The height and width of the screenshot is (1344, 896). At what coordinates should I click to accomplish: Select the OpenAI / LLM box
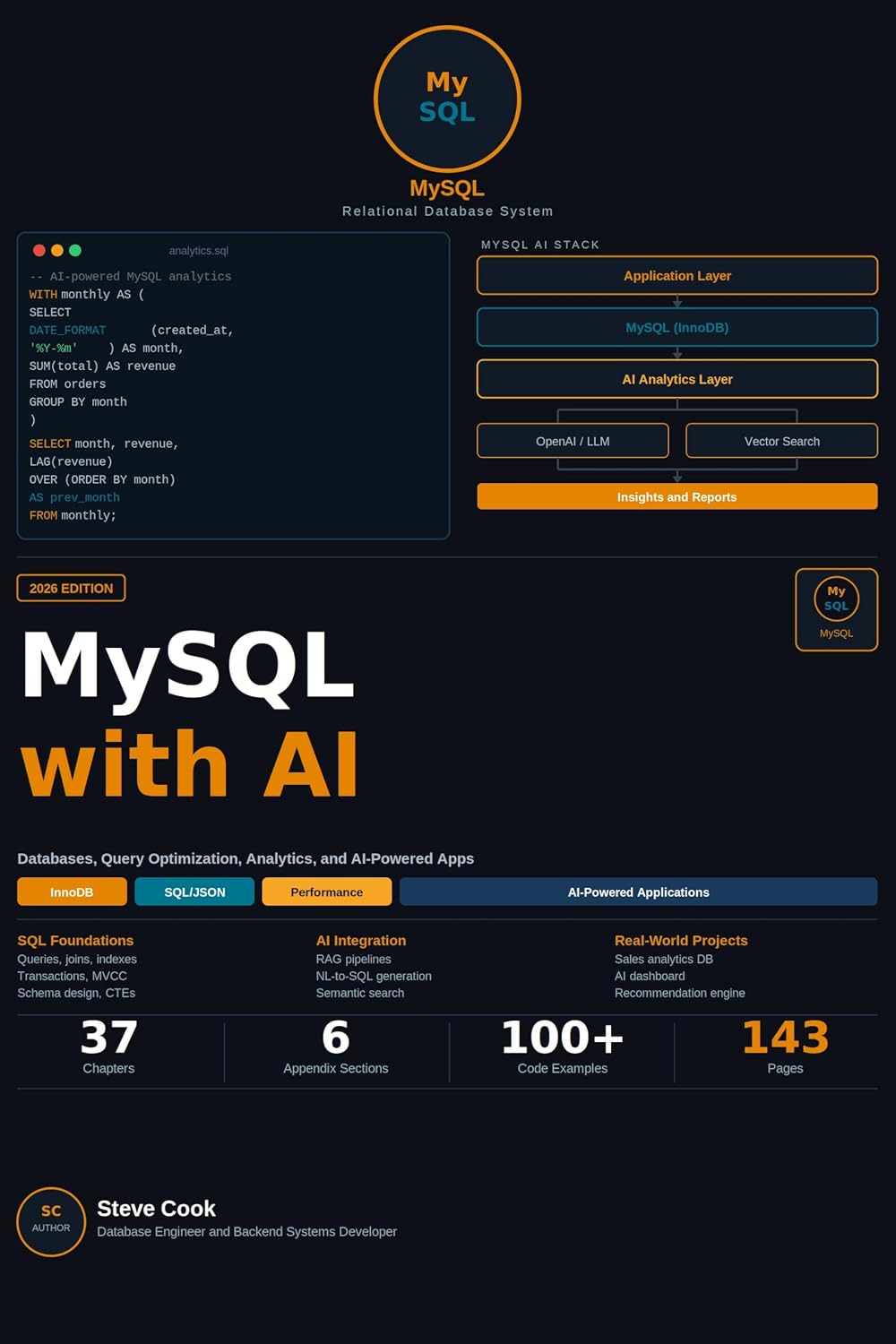tap(573, 441)
